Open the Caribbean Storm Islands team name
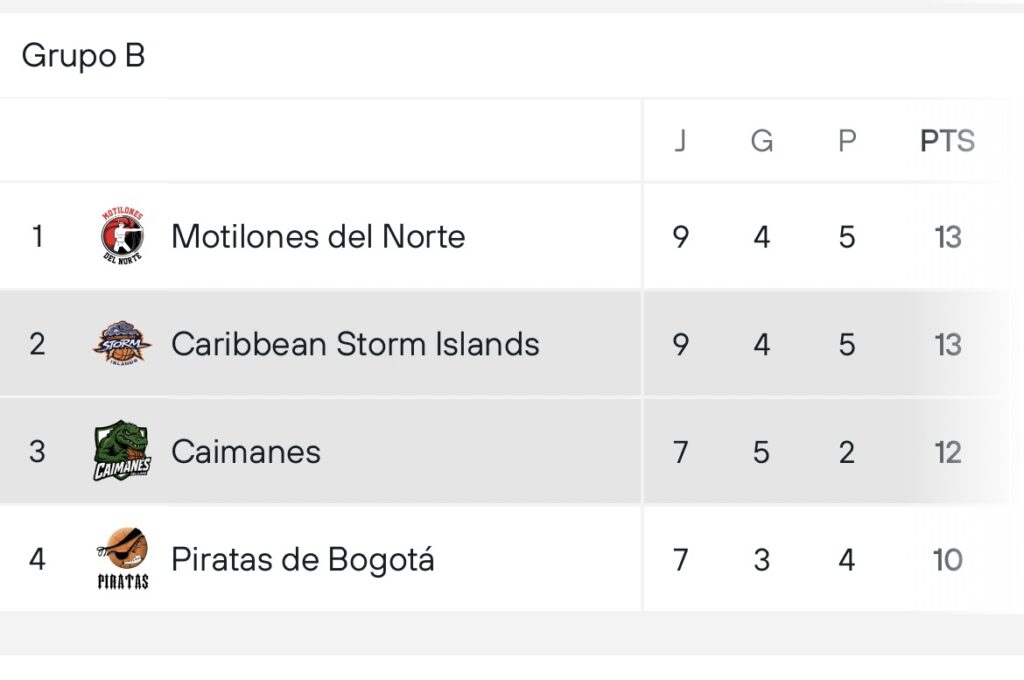 click(355, 344)
